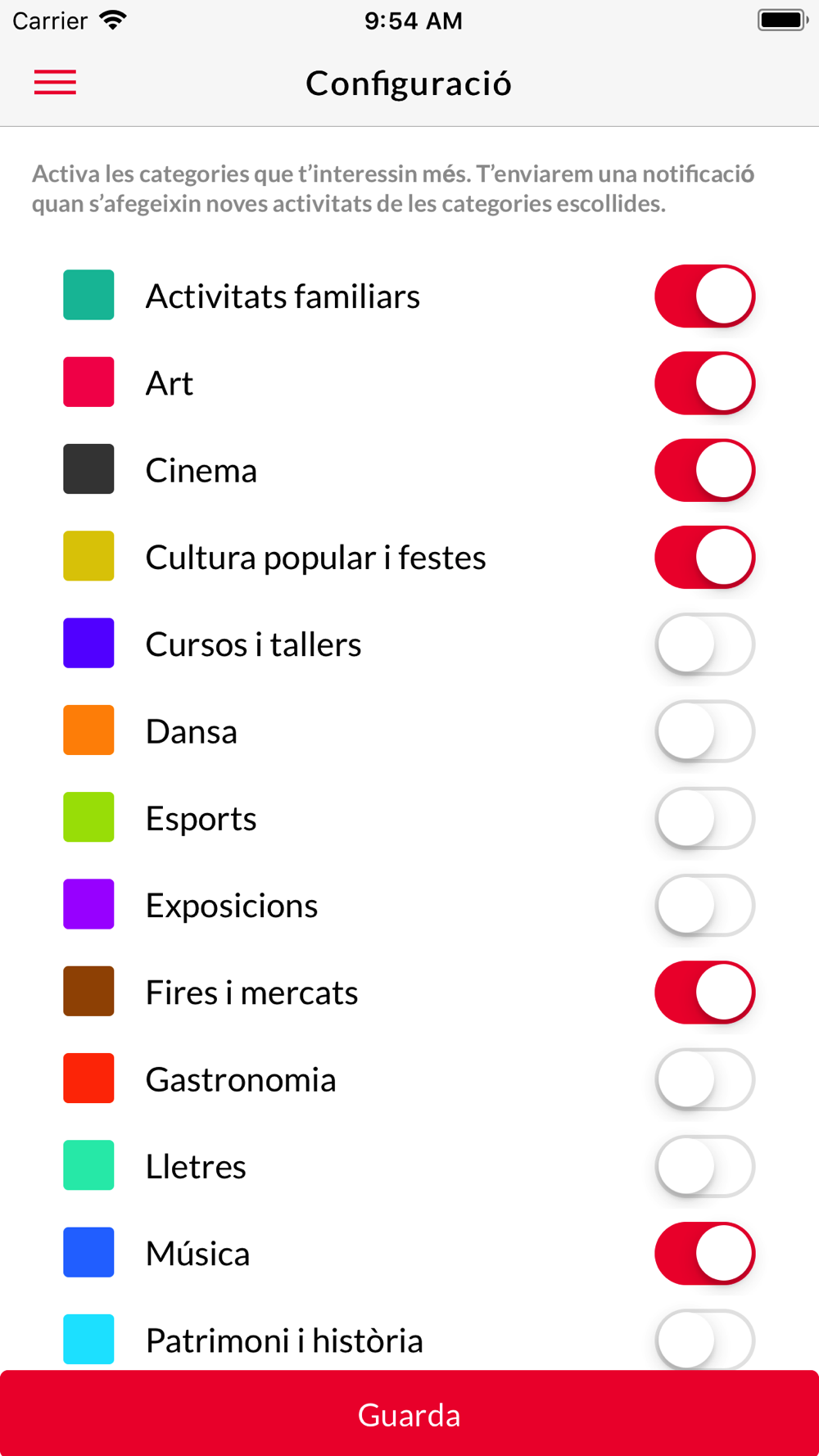Image resolution: width=819 pixels, height=1456 pixels.
Task: Switch on the Exposicions toggle
Action: coord(704,906)
